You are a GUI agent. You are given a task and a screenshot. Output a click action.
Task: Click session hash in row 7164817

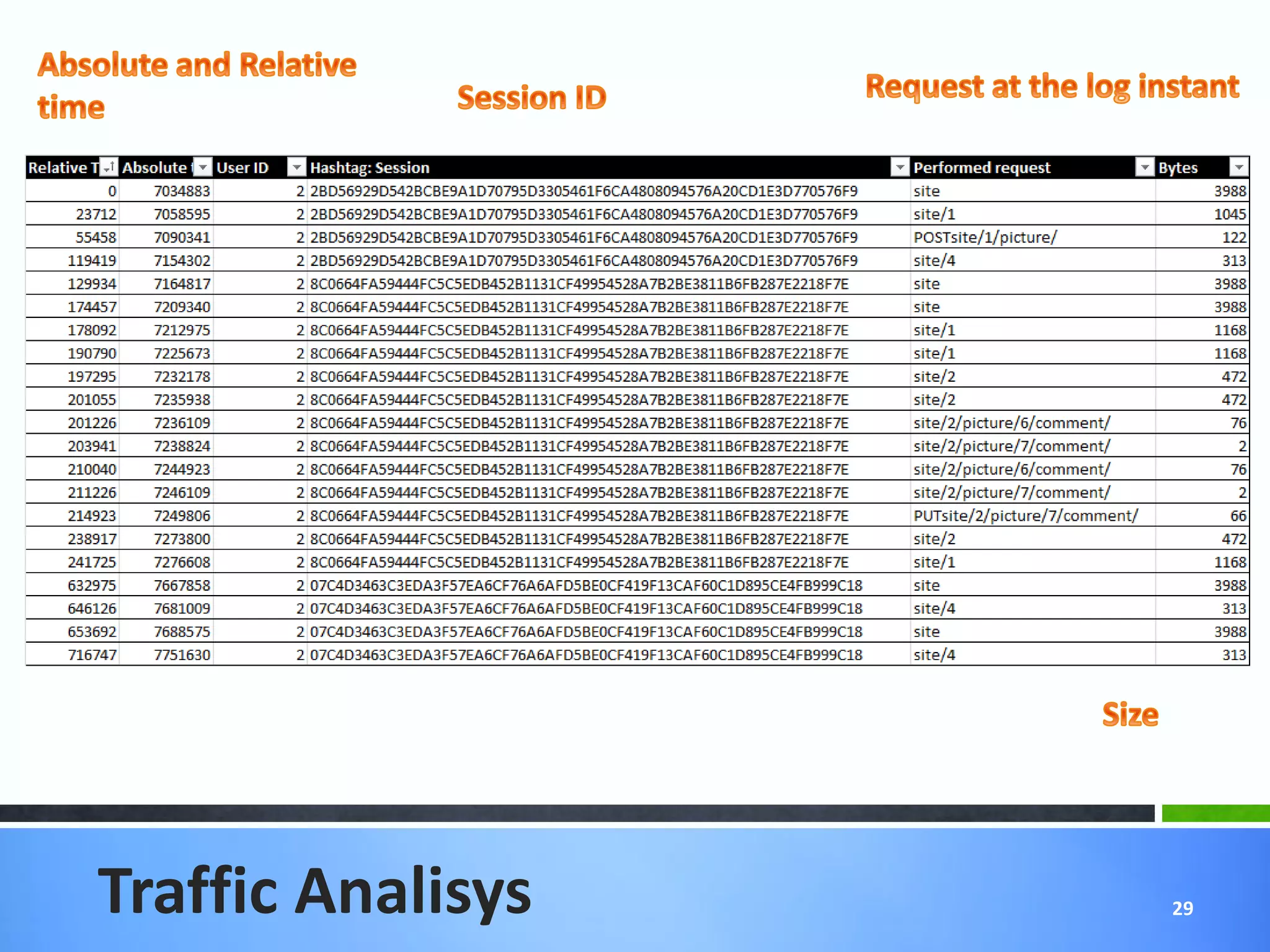click(609, 284)
